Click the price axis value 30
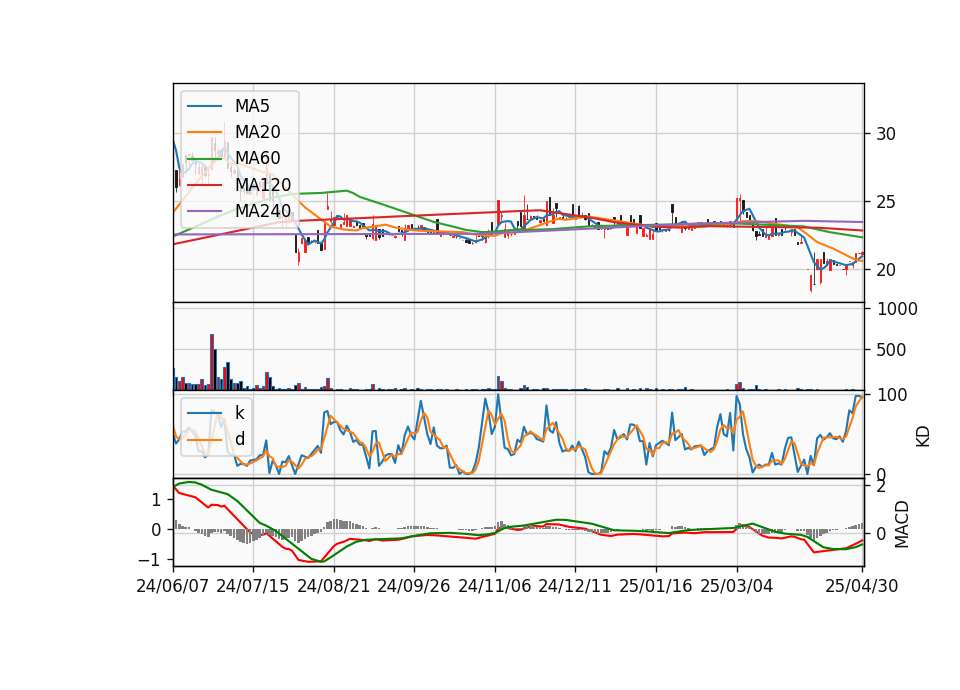This screenshot has width=960, height=690. pos(886,134)
